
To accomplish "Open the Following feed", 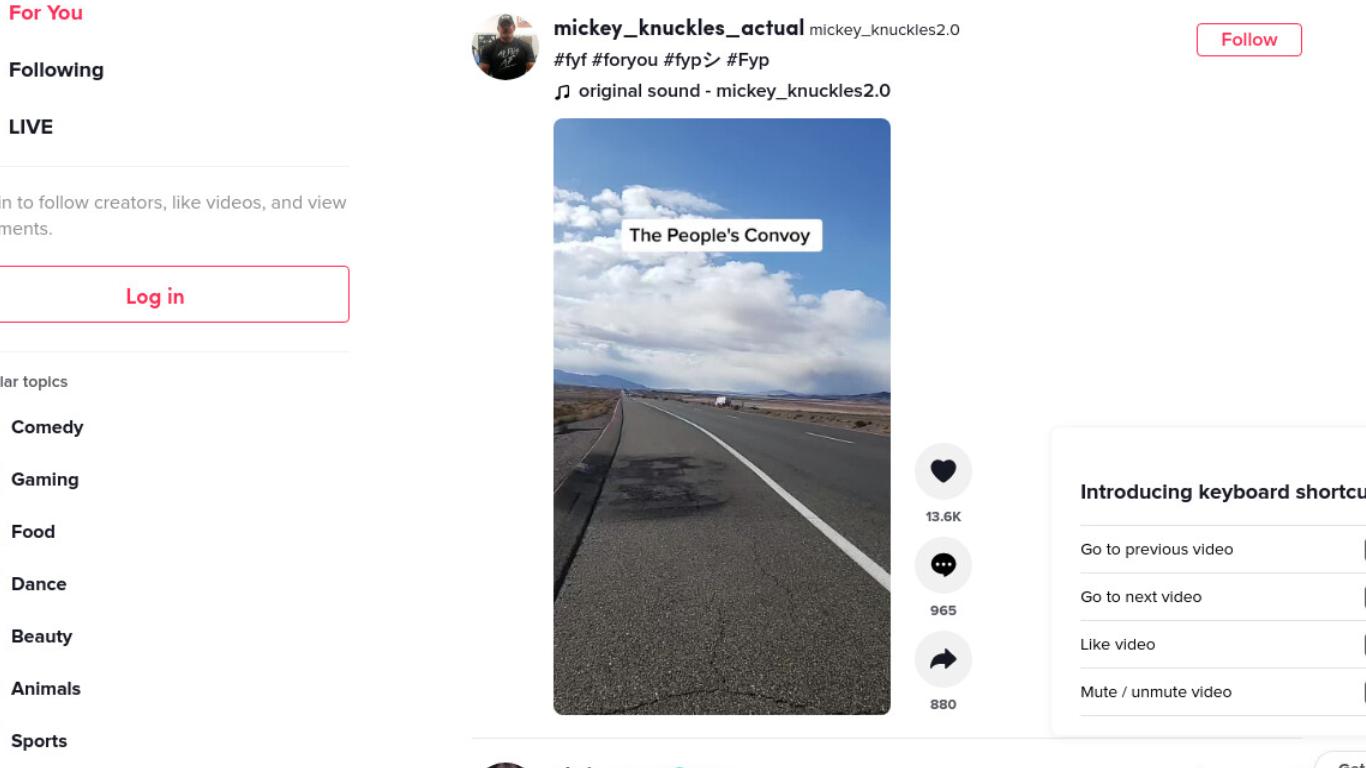I will click(56, 70).
